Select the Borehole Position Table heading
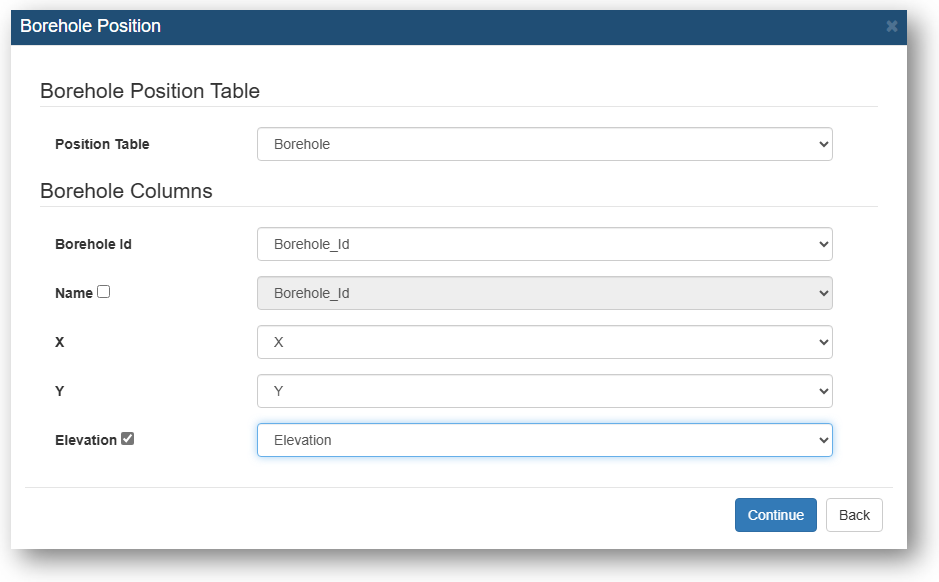The height and width of the screenshot is (582, 939). (x=150, y=91)
